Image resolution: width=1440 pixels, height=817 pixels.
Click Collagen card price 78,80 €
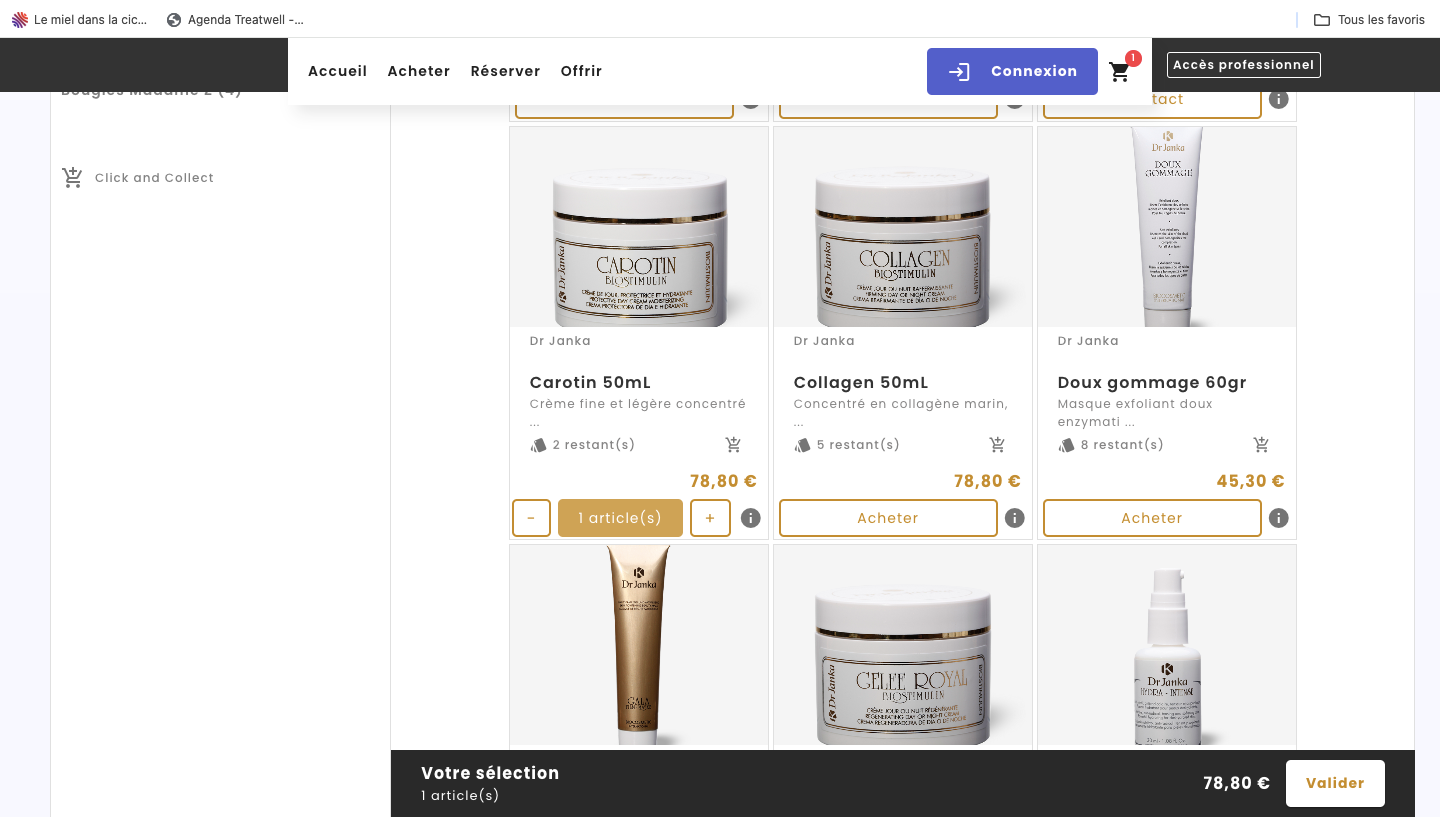click(987, 481)
